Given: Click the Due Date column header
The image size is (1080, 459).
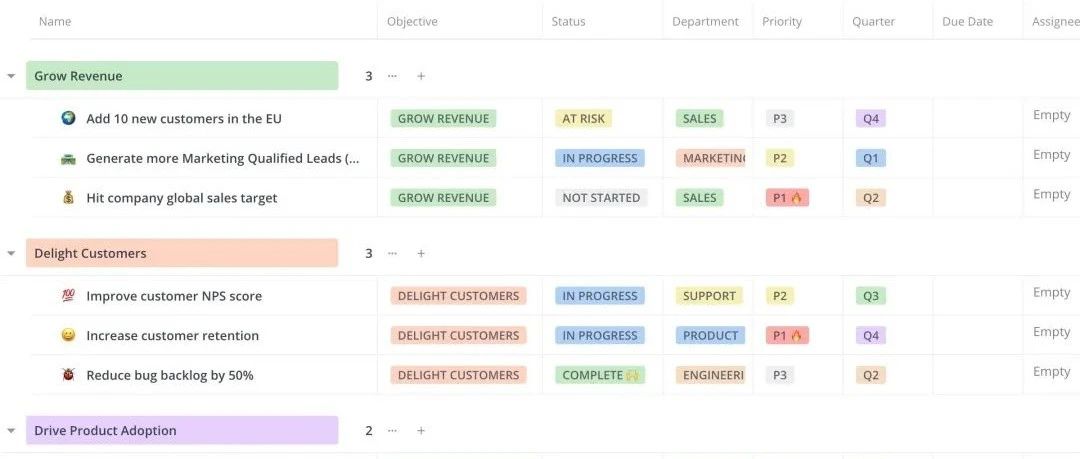Looking at the screenshot, I should tap(967, 21).
